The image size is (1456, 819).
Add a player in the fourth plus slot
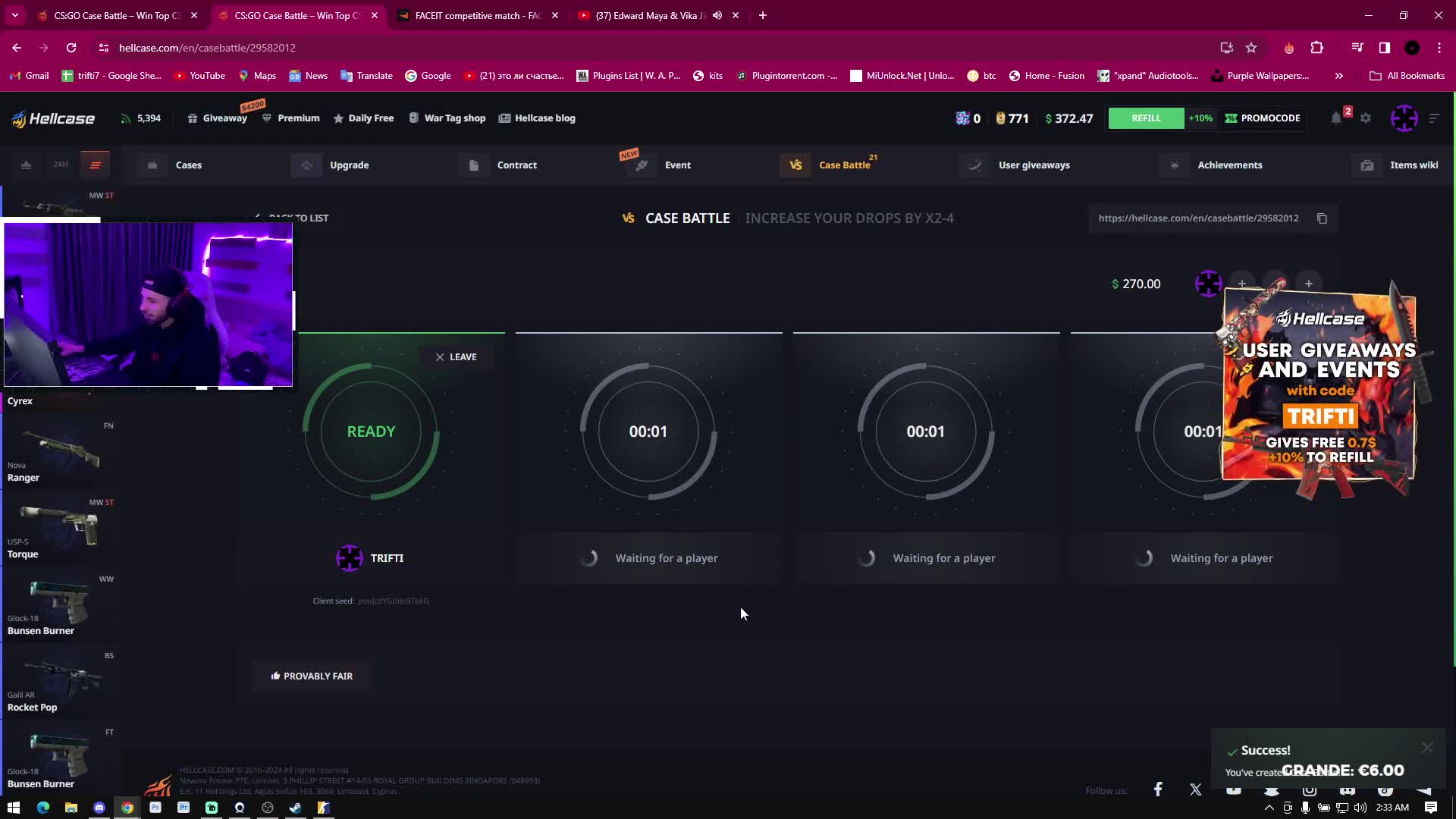point(1309,284)
